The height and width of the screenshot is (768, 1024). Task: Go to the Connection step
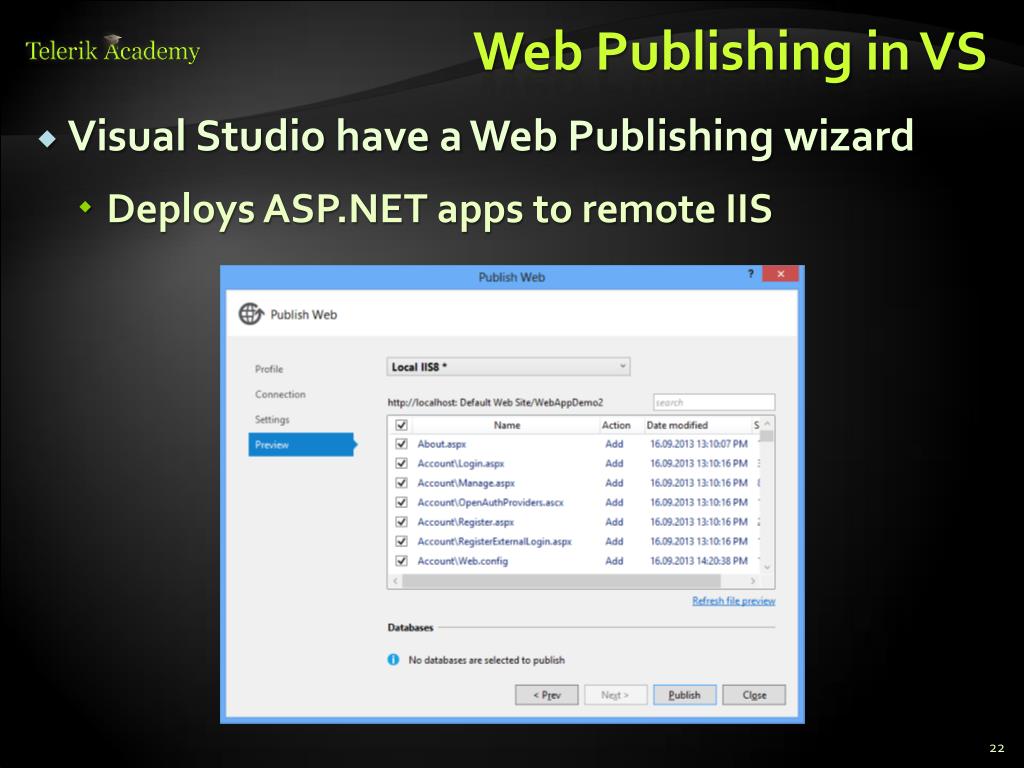coord(280,394)
